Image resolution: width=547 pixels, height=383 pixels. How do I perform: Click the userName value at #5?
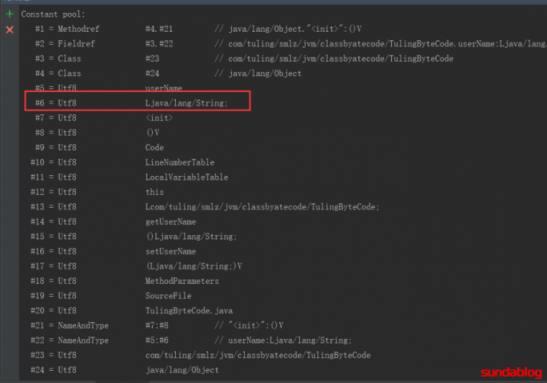[x=164, y=88]
